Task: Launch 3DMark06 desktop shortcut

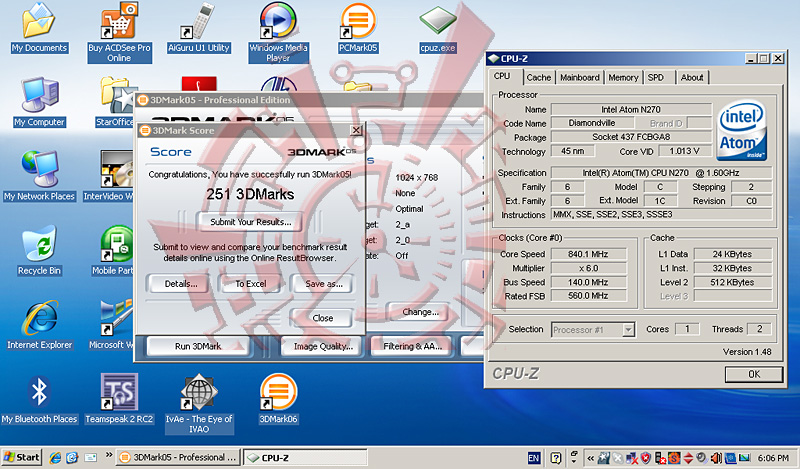Action: point(278,399)
